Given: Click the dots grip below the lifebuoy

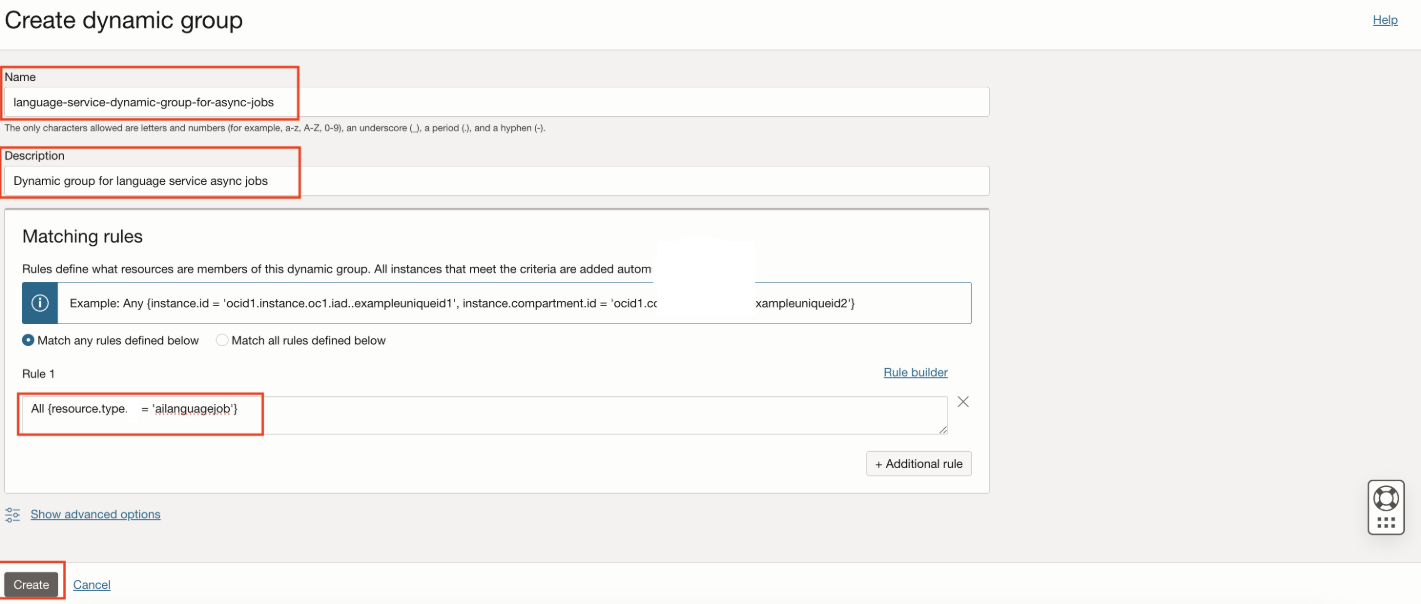Looking at the screenshot, I should point(1386,522).
